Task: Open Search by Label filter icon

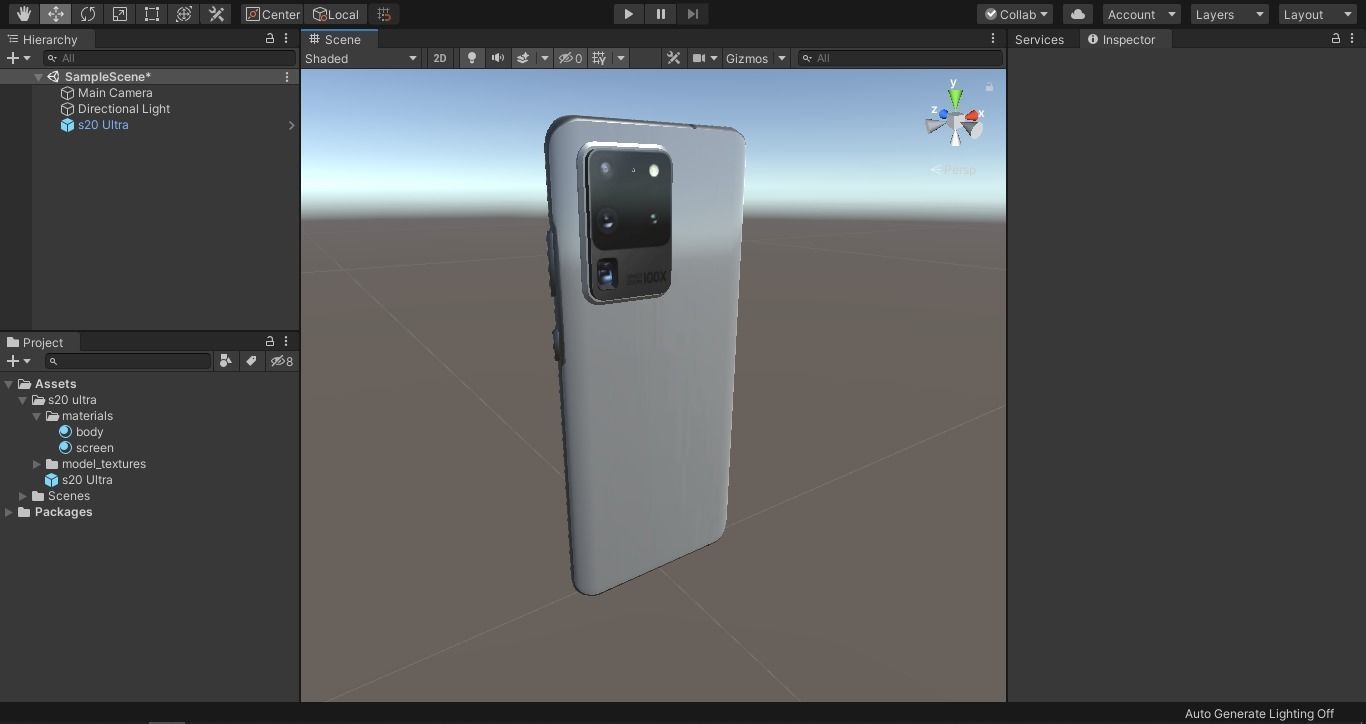Action: click(251, 361)
